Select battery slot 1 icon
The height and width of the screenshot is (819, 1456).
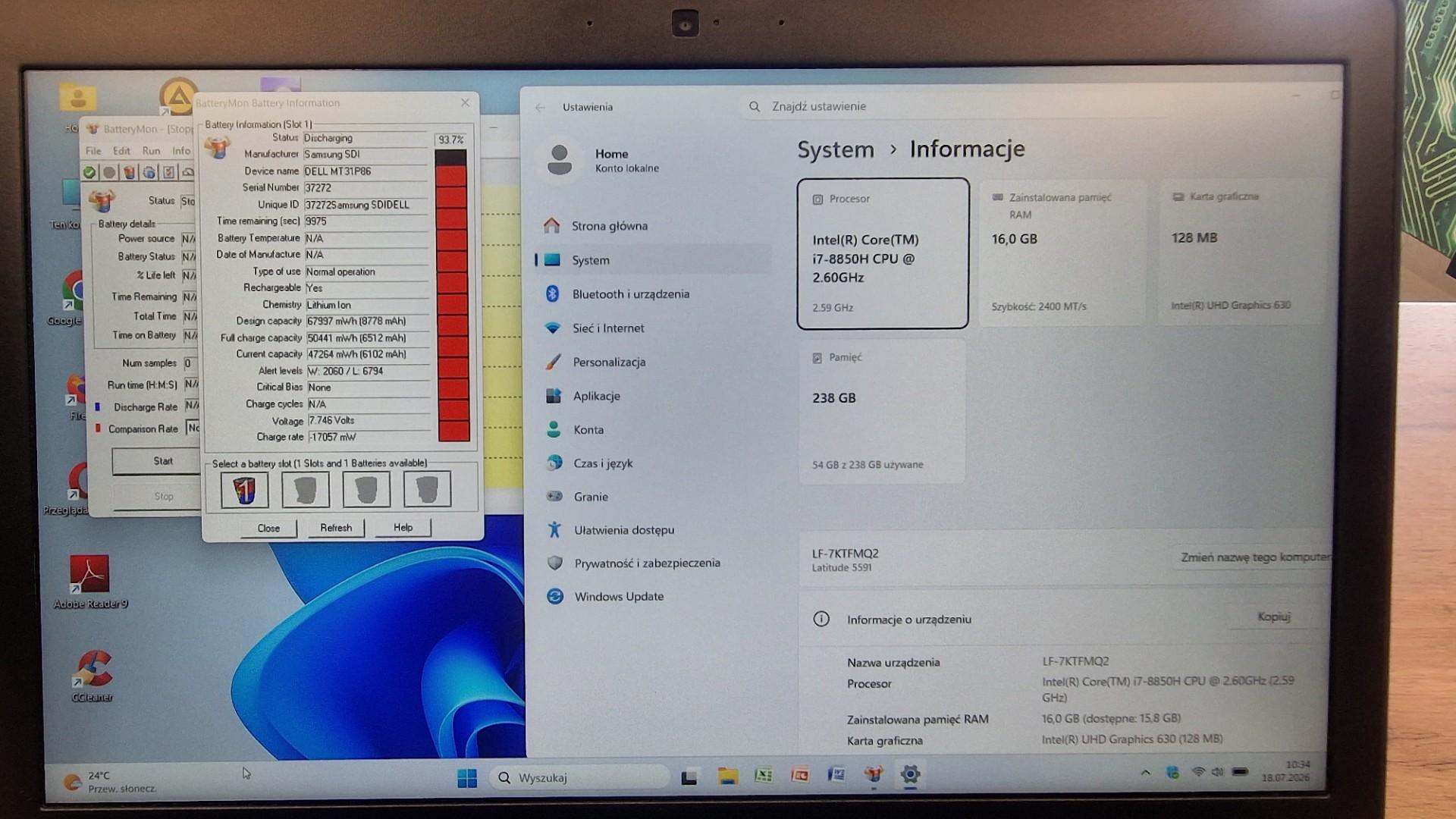click(x=244, y=490)
